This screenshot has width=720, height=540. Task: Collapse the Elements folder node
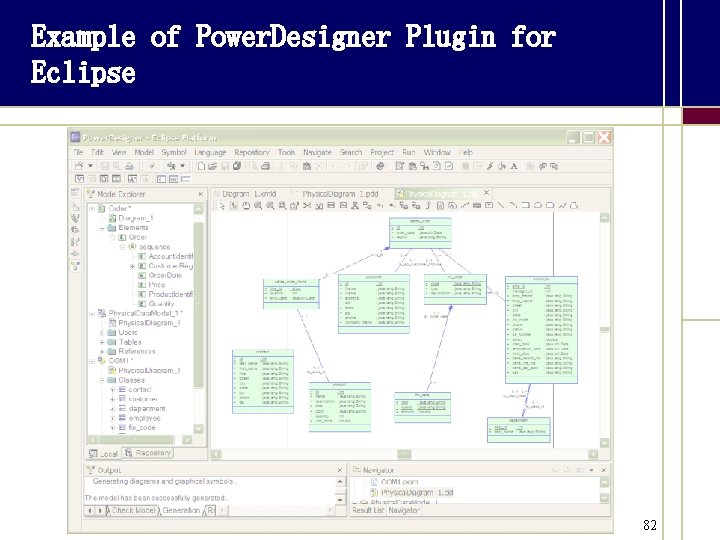pyautogui.click(x=102, y=228)
